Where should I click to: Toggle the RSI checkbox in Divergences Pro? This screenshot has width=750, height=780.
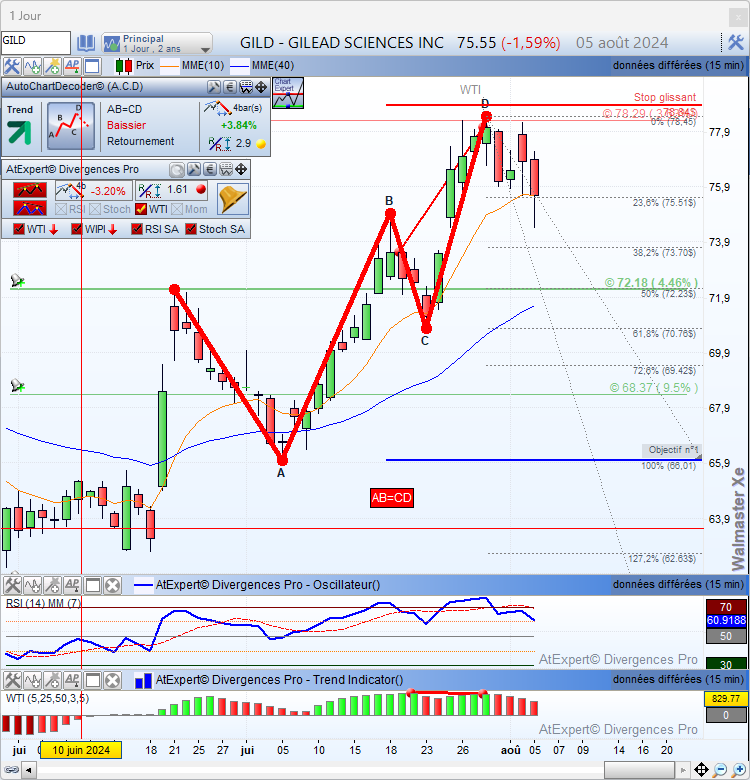point(61,209)
